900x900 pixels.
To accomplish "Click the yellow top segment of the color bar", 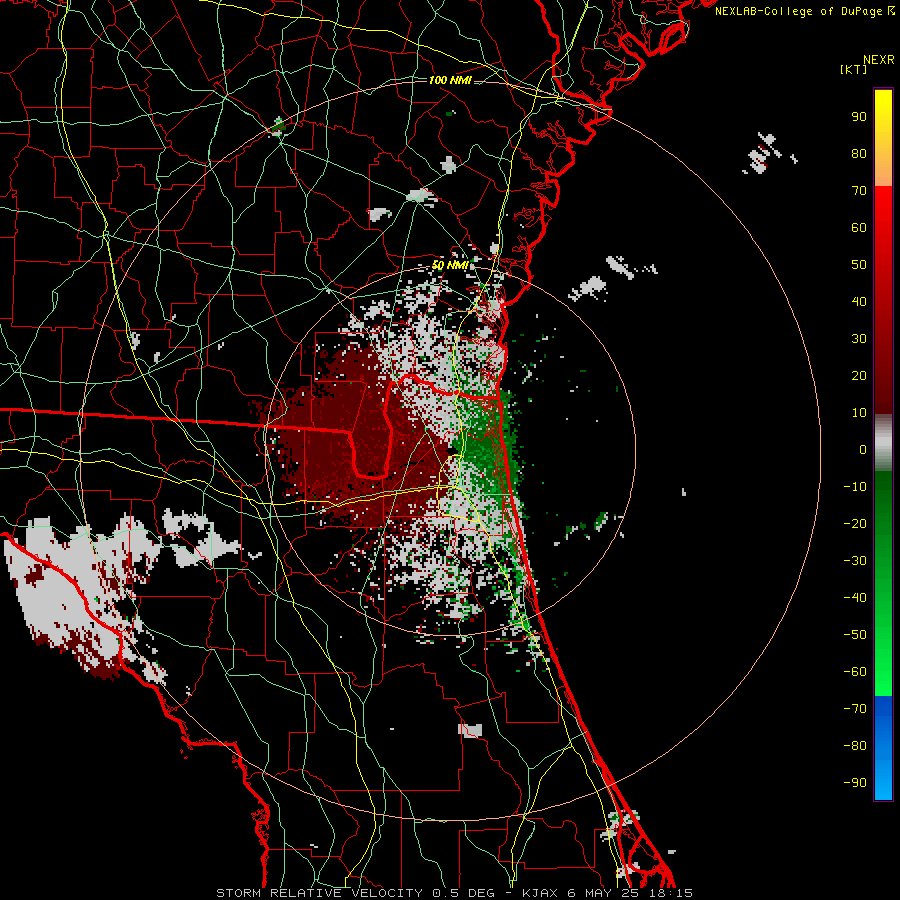I will [883, 138].
